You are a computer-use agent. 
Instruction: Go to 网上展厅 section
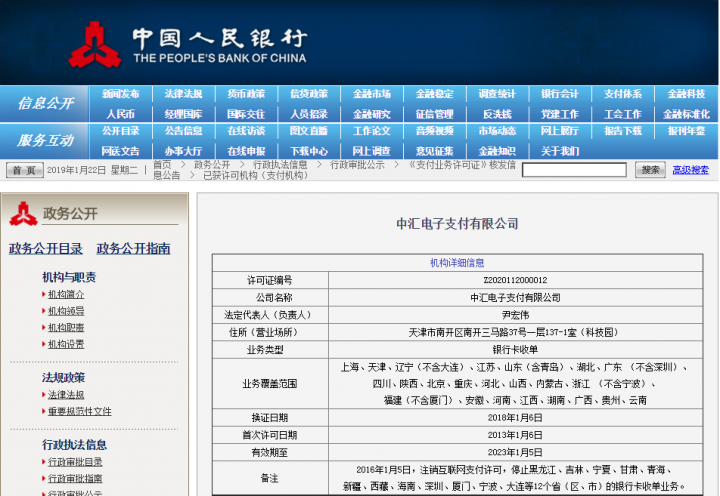(560, 131)
